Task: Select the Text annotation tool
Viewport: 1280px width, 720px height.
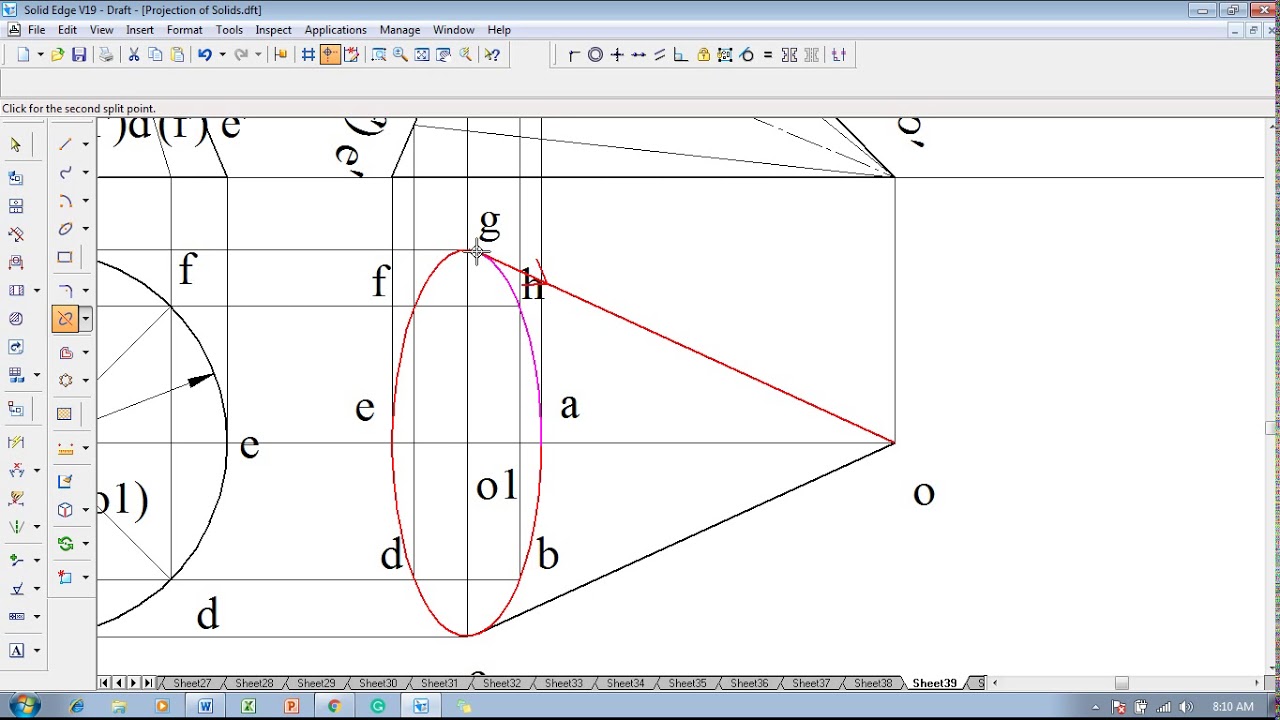Action: (16, 651)
